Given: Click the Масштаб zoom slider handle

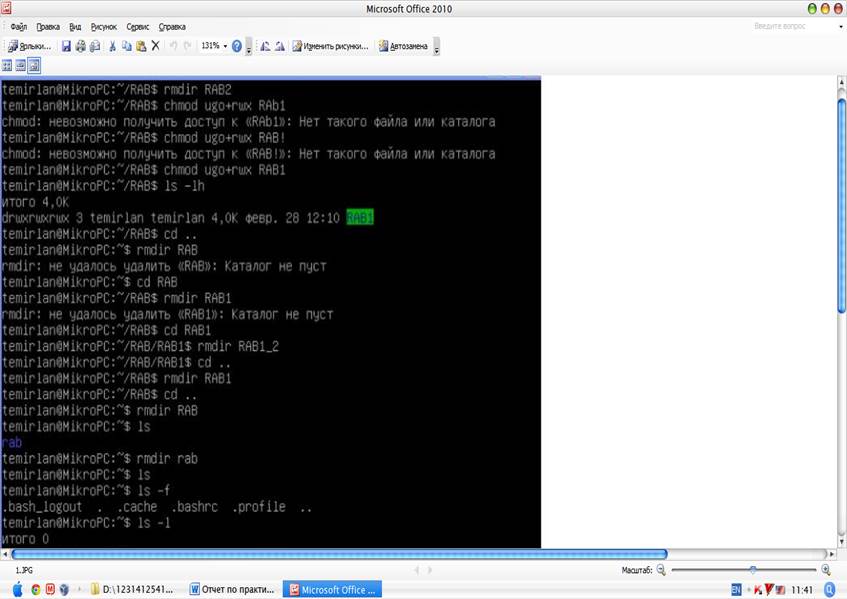Looking at the screenshot, I should click(x=752, y=570).
